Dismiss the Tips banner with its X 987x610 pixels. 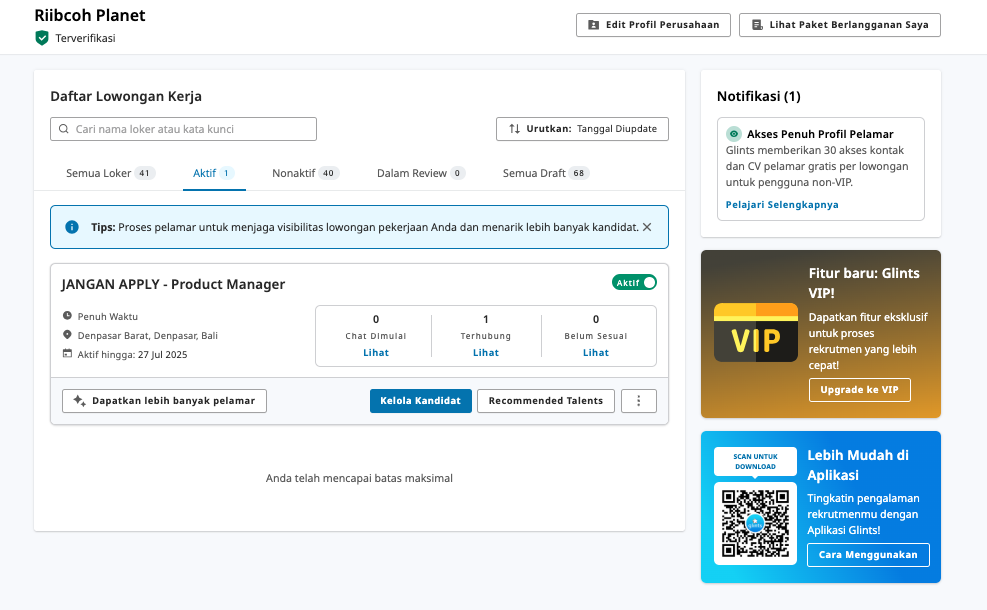[x=647, y=227]
